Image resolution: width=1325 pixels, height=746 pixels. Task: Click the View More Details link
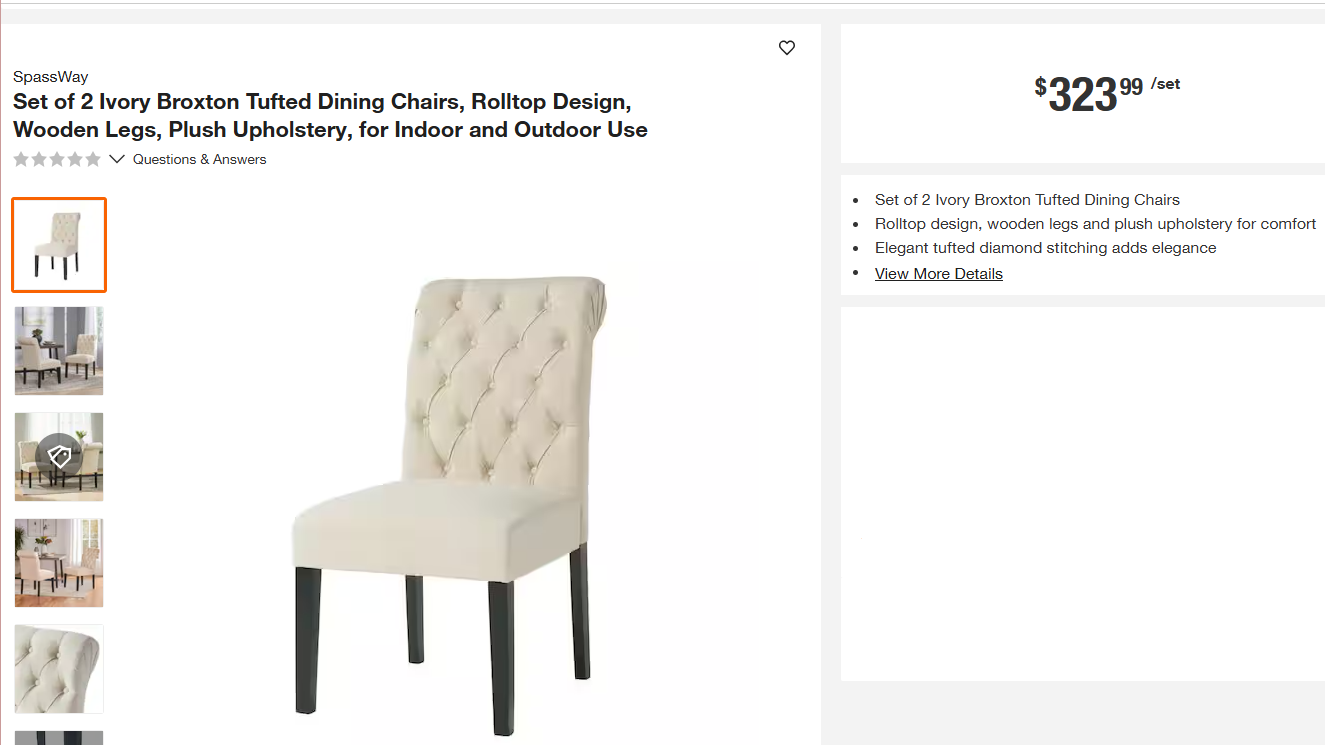point(938,274)
